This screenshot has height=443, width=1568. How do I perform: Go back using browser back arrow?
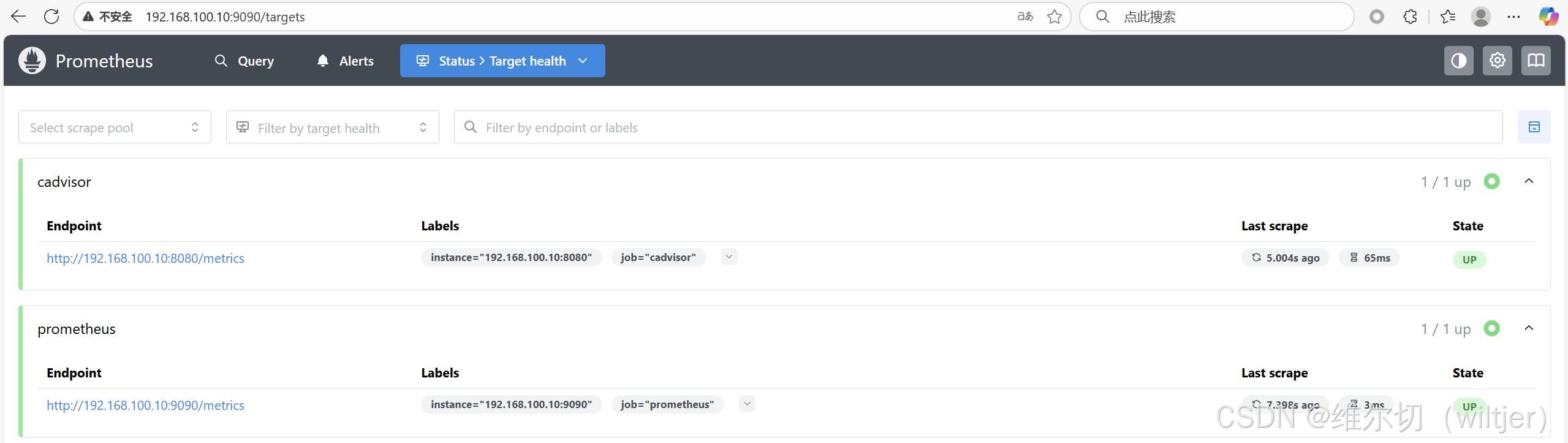tap(18, 17)
